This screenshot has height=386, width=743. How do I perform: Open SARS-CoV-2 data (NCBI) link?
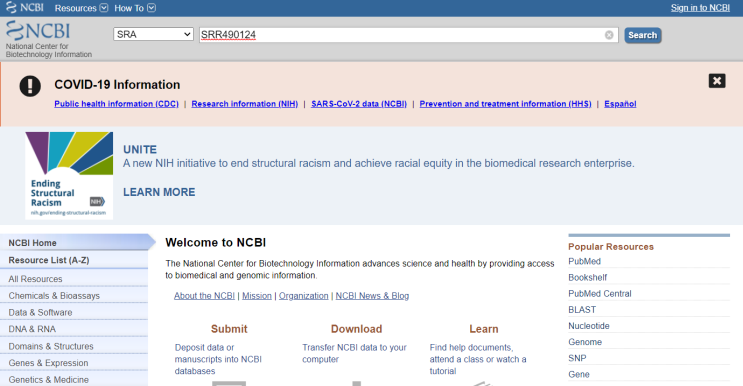(359, 104)
